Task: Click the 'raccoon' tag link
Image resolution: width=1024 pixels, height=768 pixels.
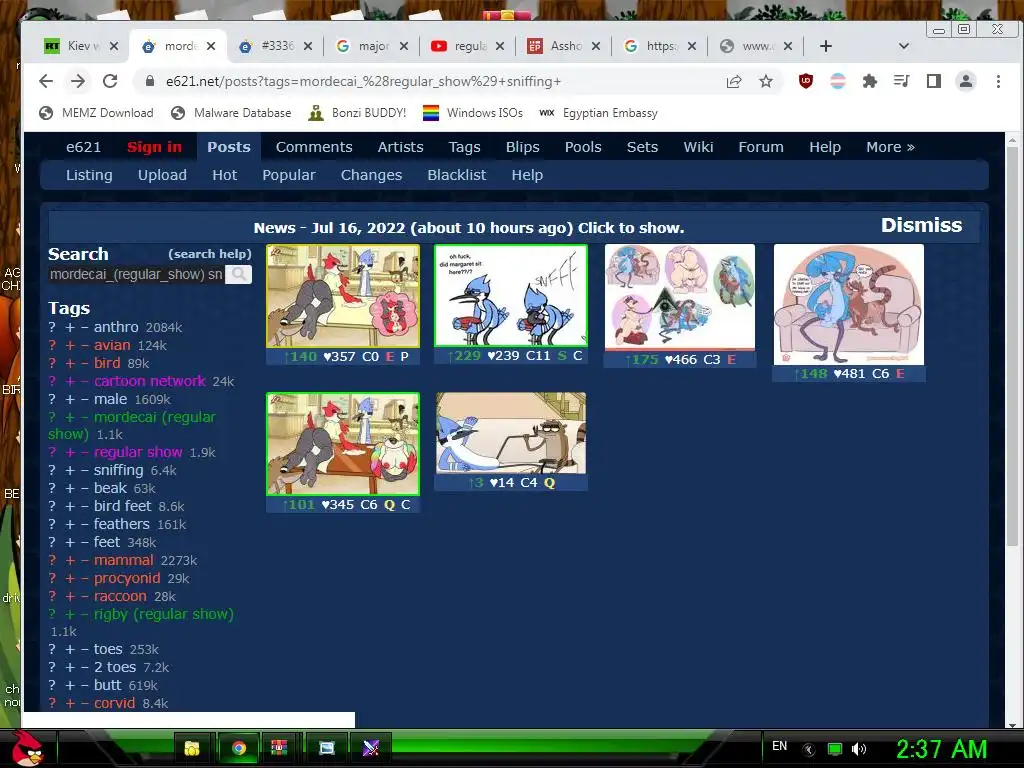Action: 120,596
